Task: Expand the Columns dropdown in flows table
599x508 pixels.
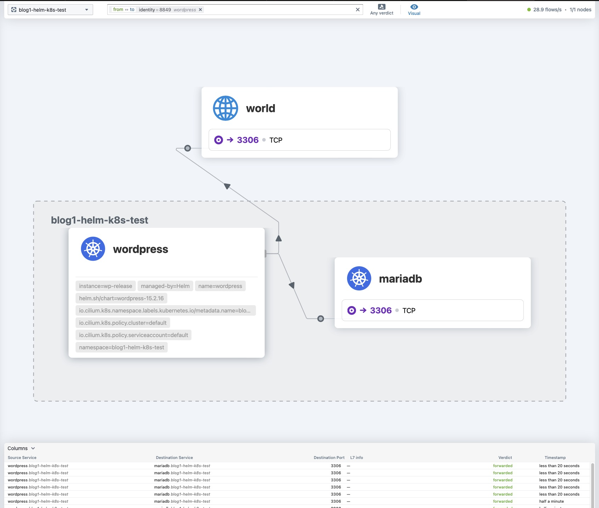Action: 21,448
